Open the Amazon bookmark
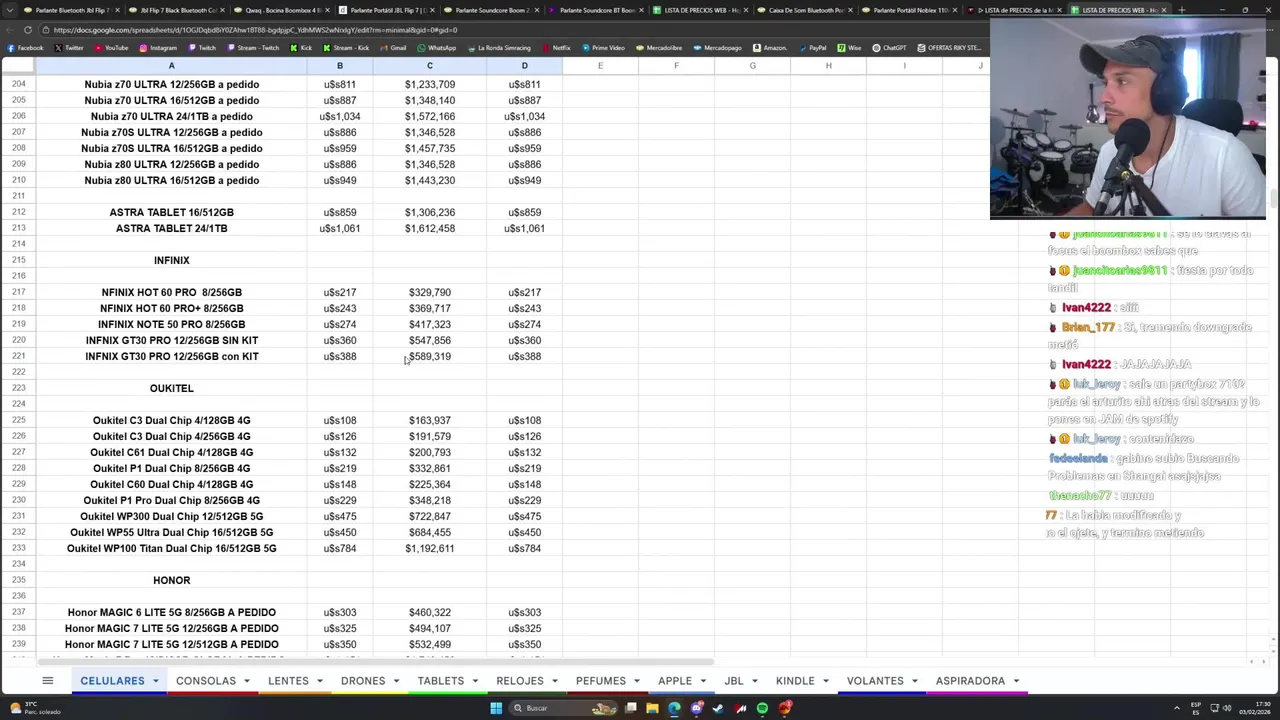The image size is (1280, 720). point(770,48)
